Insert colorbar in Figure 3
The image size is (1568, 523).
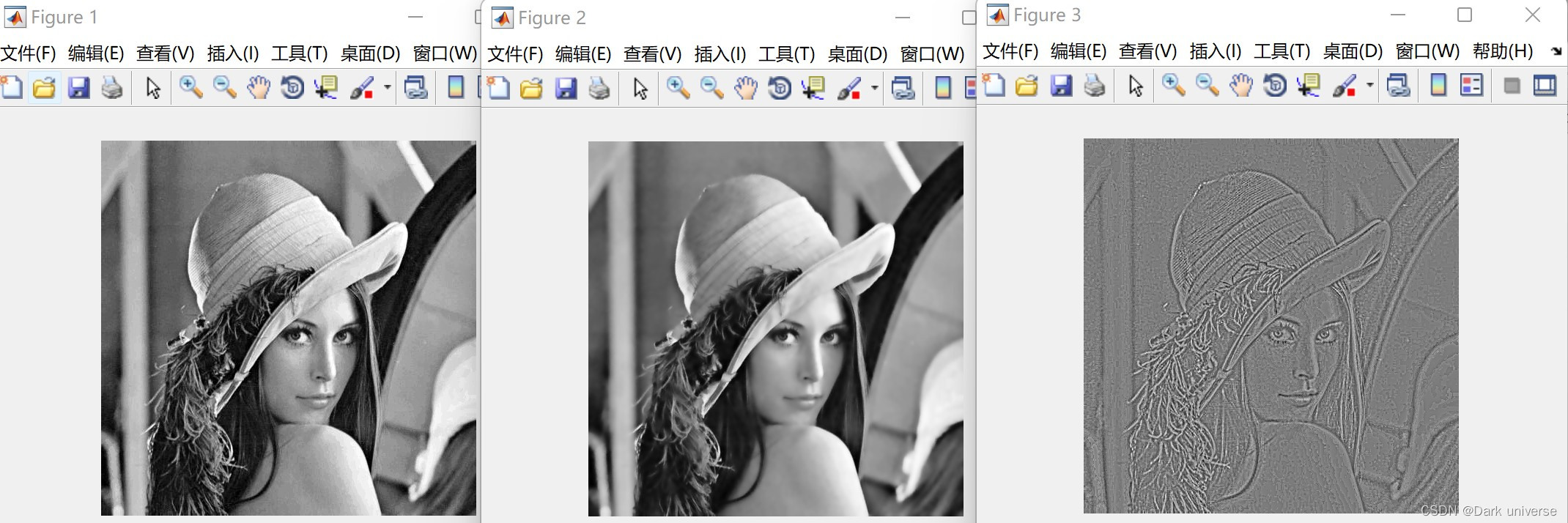click(1438, 86)
